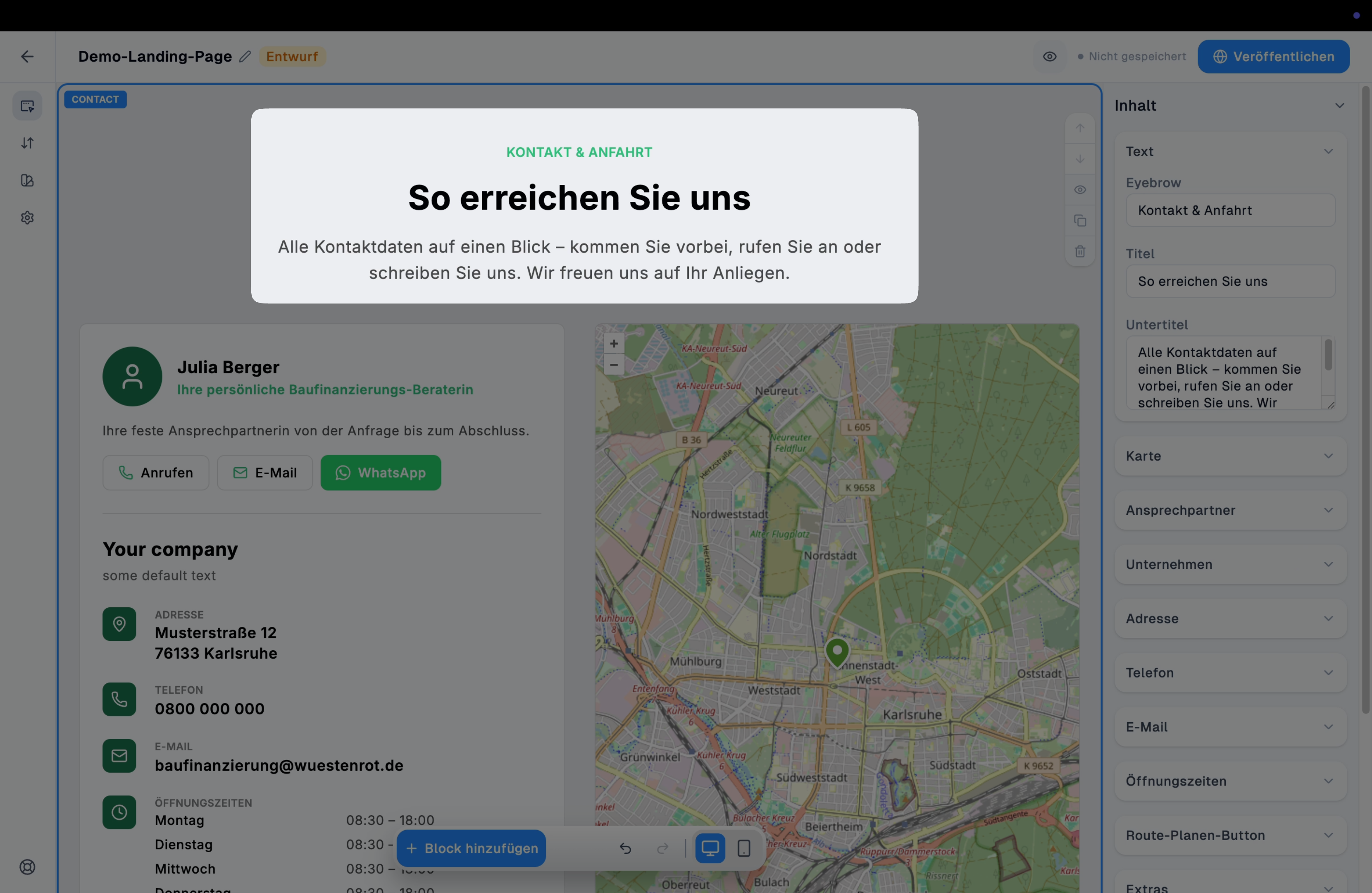Click the Untertitel textarea scrollbar
The width and height of the screenshot is (1372, 893).
click(1328, 355)
